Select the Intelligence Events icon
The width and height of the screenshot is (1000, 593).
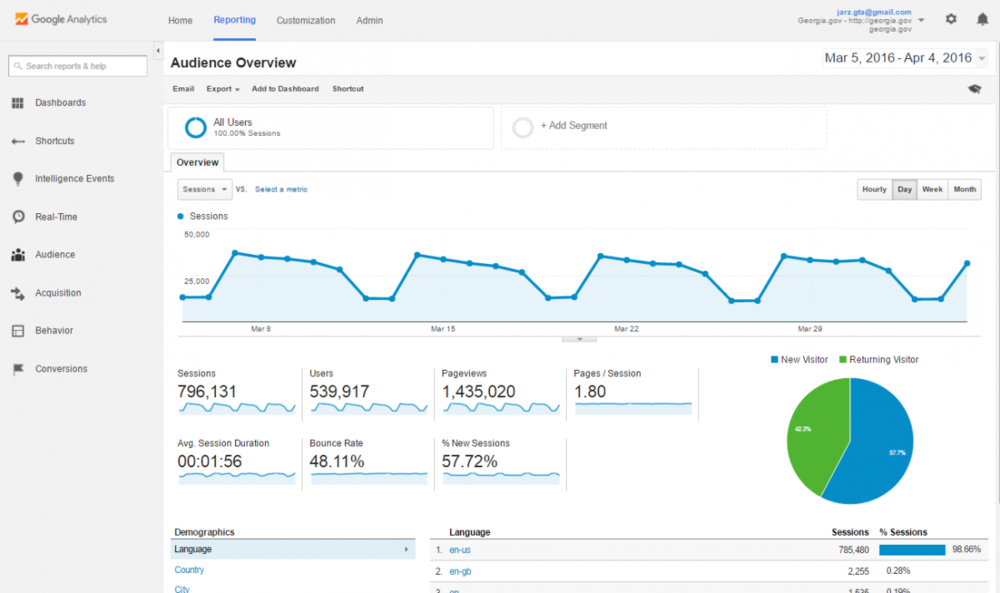tap(16, 178)
